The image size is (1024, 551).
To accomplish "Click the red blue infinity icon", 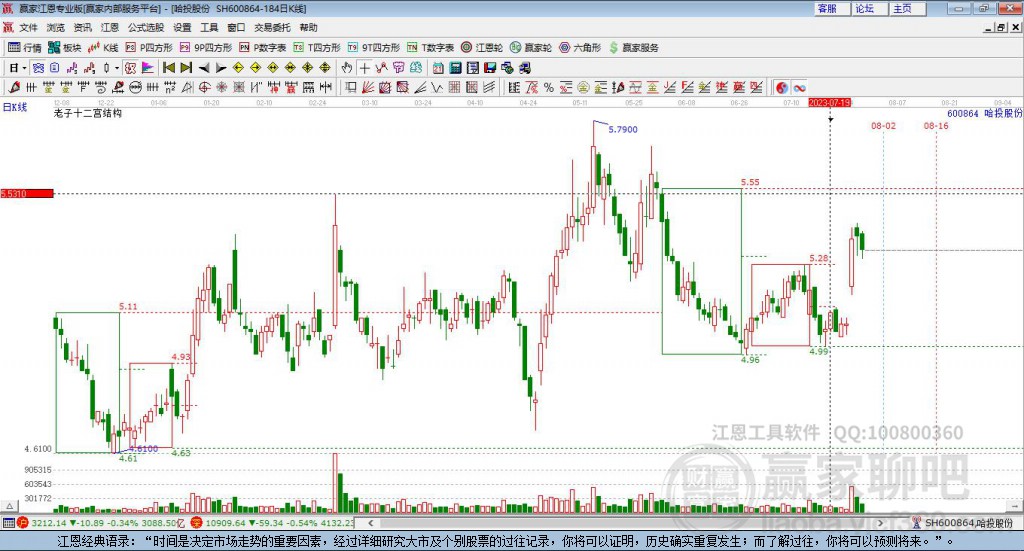I will (x=799, y=87).
